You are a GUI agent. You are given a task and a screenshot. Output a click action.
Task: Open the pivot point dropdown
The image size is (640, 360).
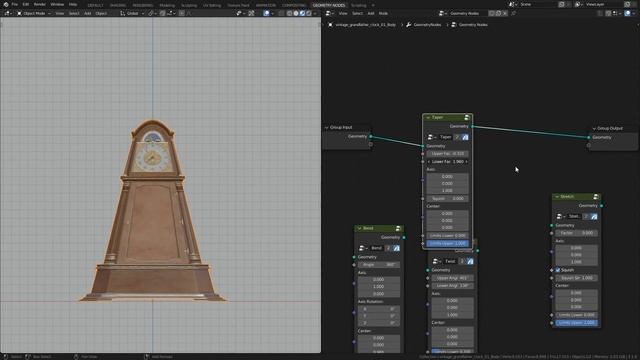152,13
